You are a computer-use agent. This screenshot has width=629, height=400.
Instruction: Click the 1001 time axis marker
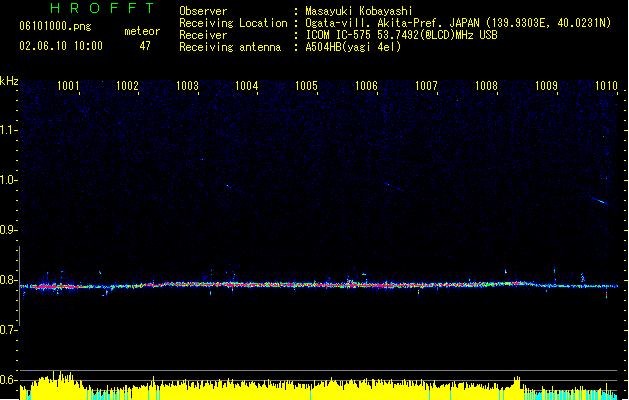[68, 86]
